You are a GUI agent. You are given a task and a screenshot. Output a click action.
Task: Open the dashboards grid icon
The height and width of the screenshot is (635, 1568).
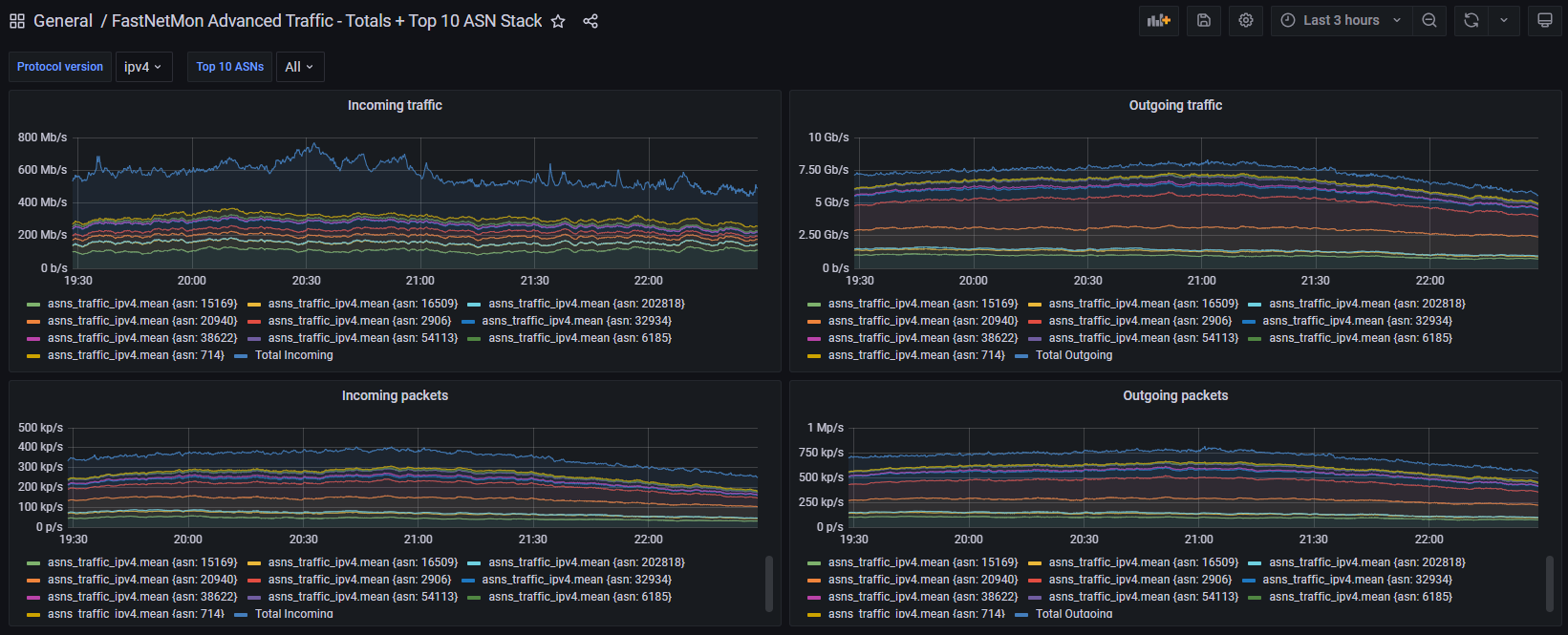(17, 21)
